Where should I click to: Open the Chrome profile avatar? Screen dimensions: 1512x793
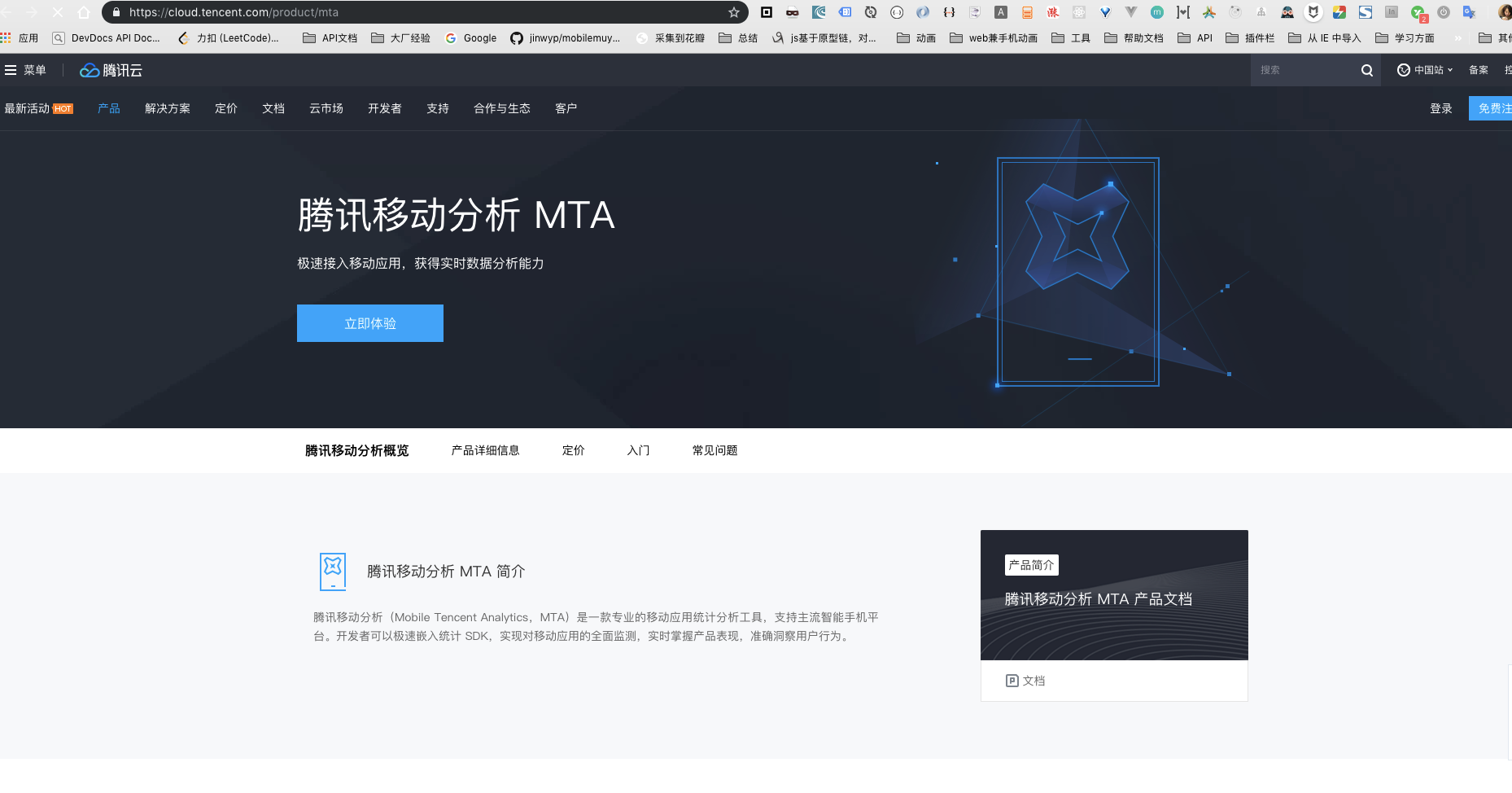1505,12
